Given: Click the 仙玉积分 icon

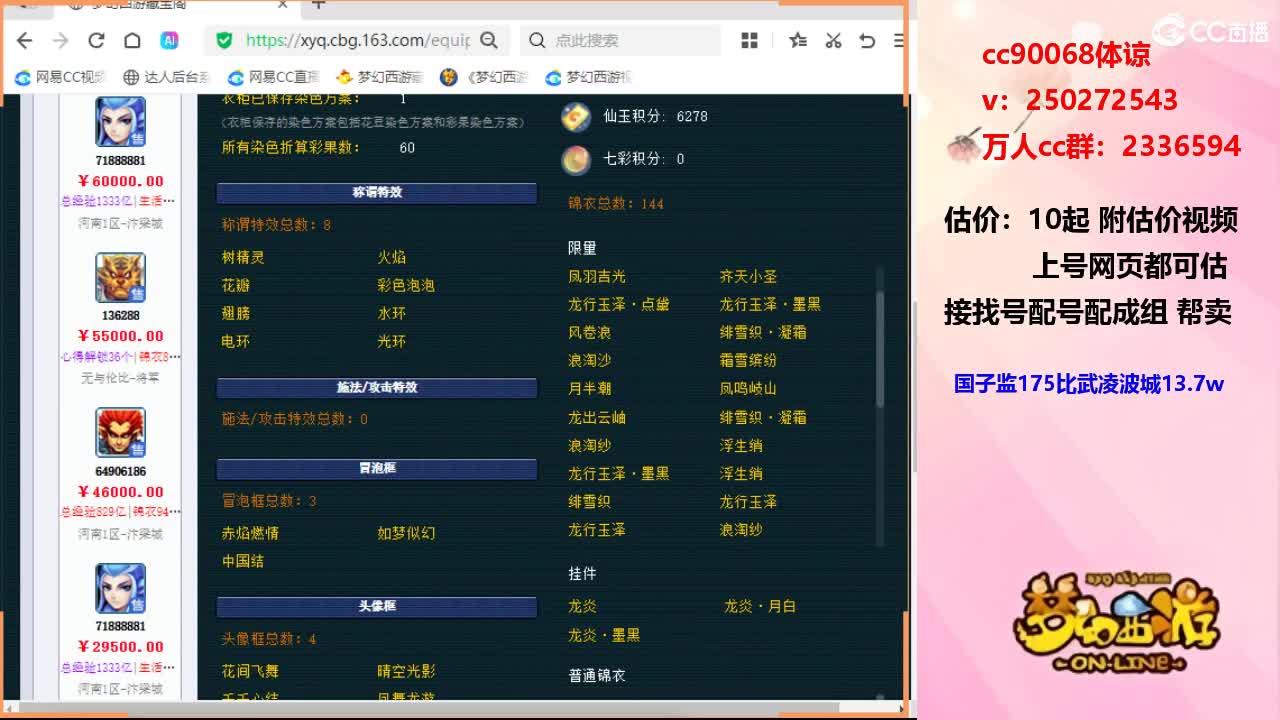Looking at the screenshot, I should coord(576,116).
